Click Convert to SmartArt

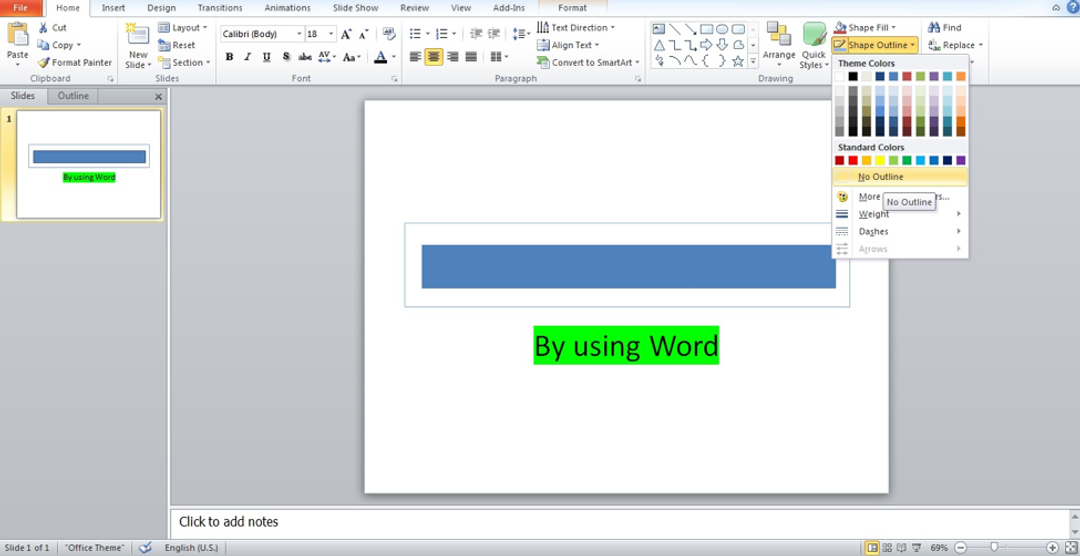(x=588, y=62)
